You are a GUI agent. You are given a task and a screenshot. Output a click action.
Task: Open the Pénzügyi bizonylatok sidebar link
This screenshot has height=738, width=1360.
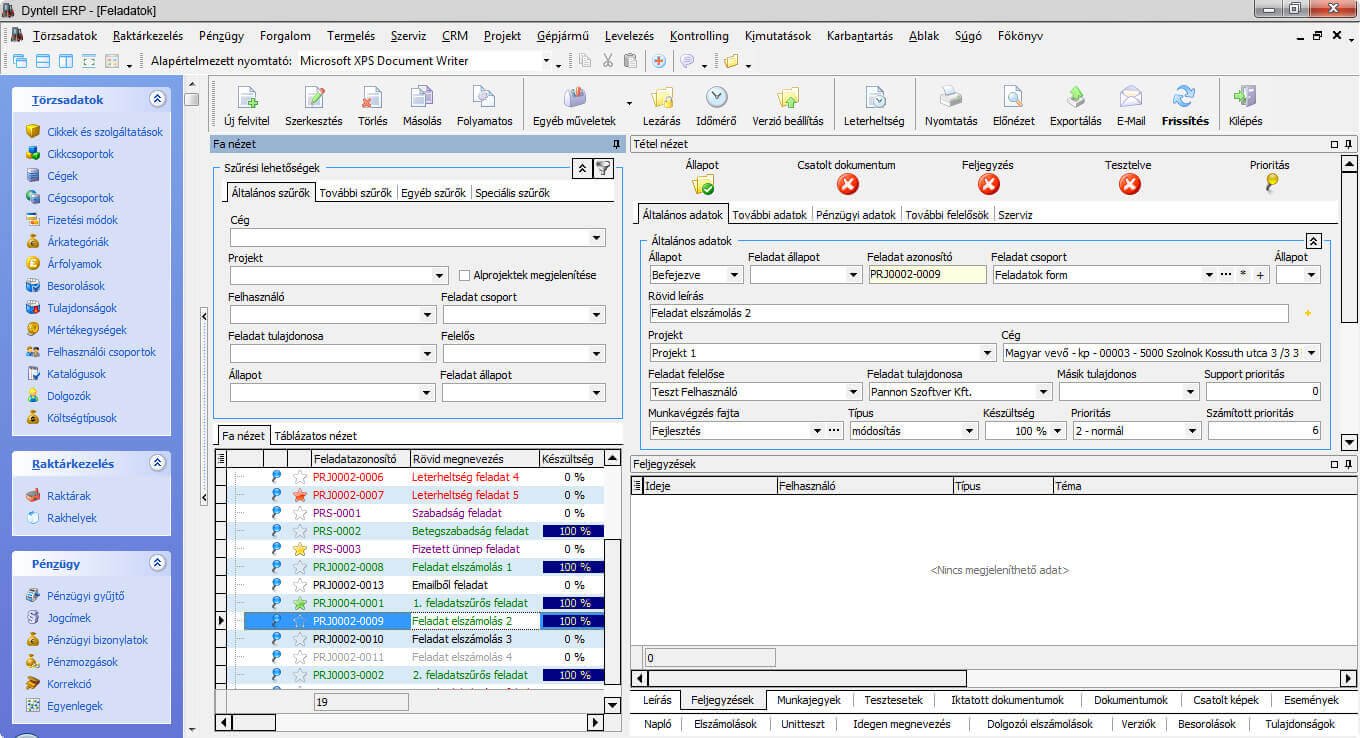click(x=97, y=640)
